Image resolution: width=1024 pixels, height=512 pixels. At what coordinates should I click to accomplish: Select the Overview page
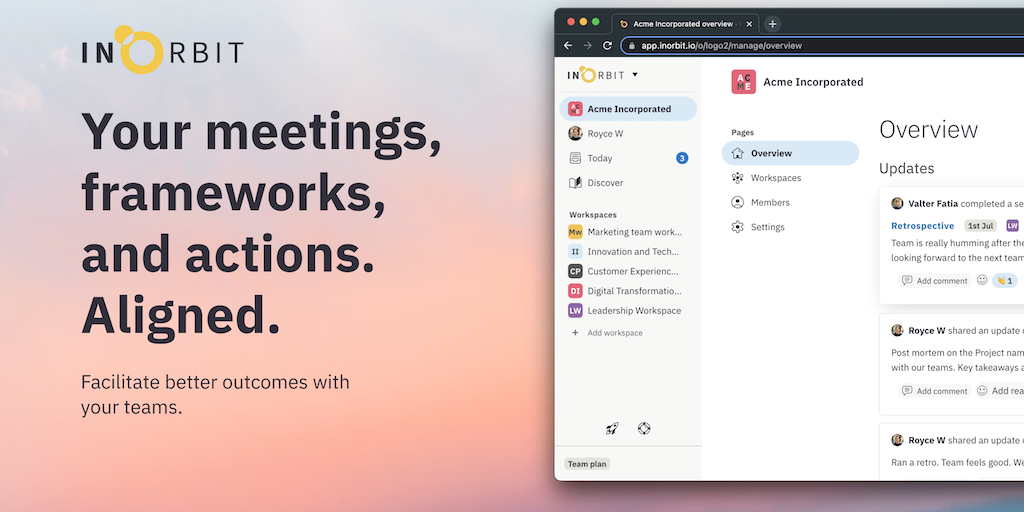[x=790, y=153]
